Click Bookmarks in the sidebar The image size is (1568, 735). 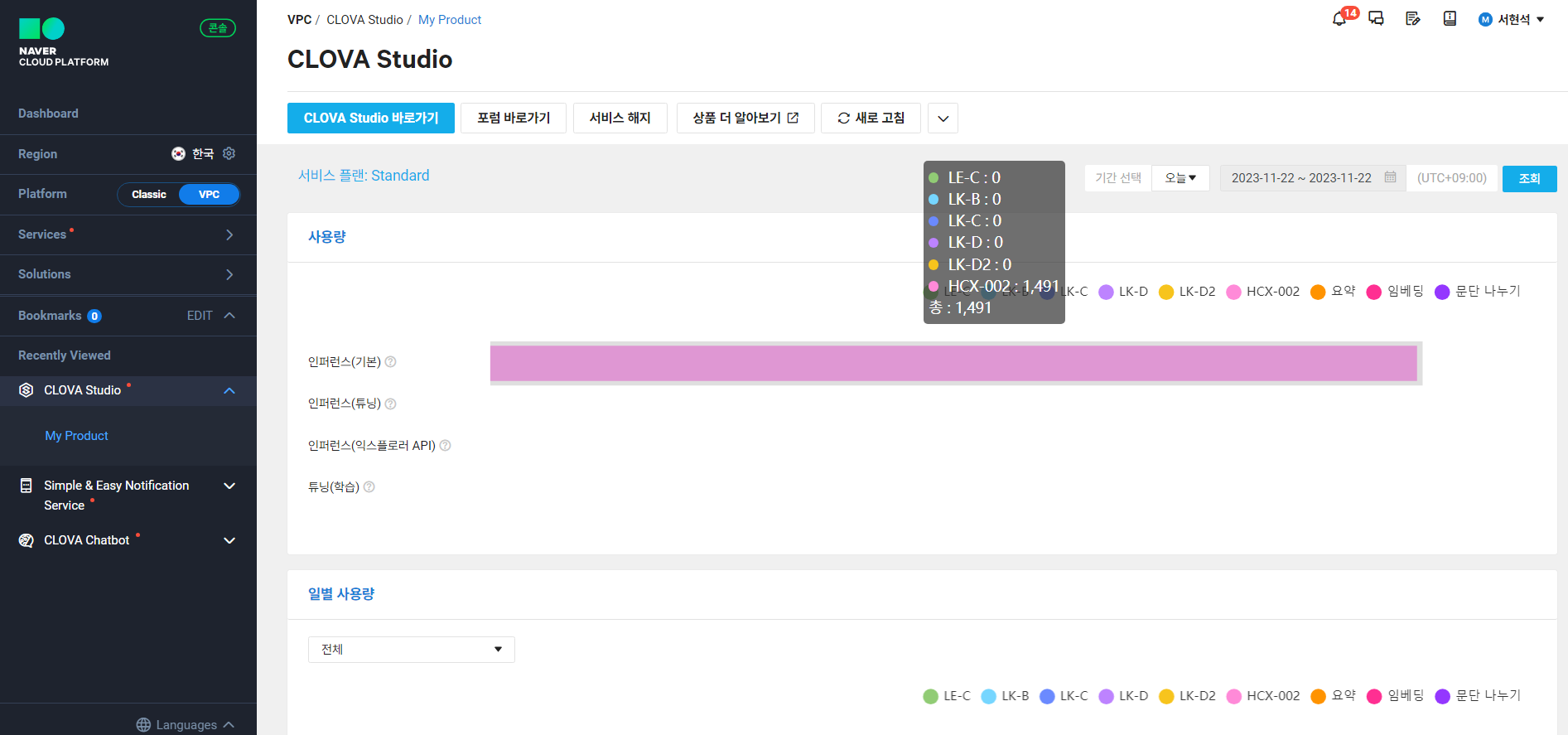tap(50, 316)
